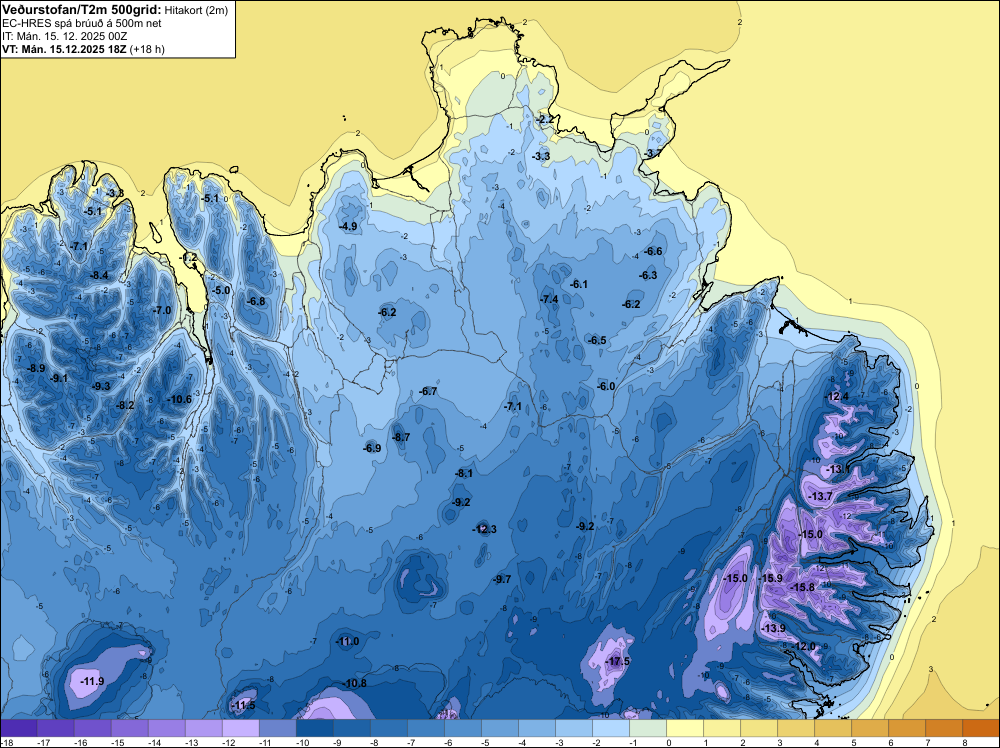The image size is (1000, 748).
Task: Click the -8.9 temperature label
Action: pyautogui.click(x=36, y=368)
